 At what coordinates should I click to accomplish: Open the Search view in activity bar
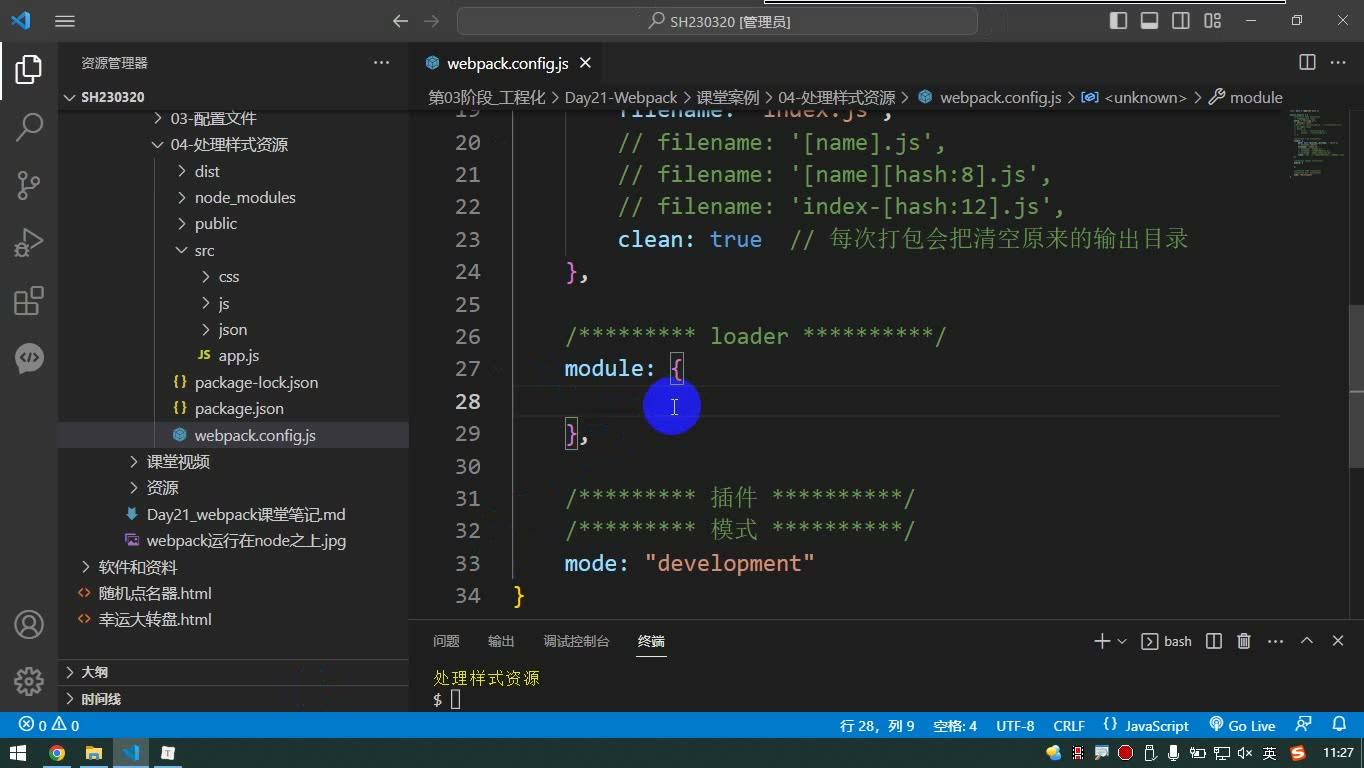(29, 127)
